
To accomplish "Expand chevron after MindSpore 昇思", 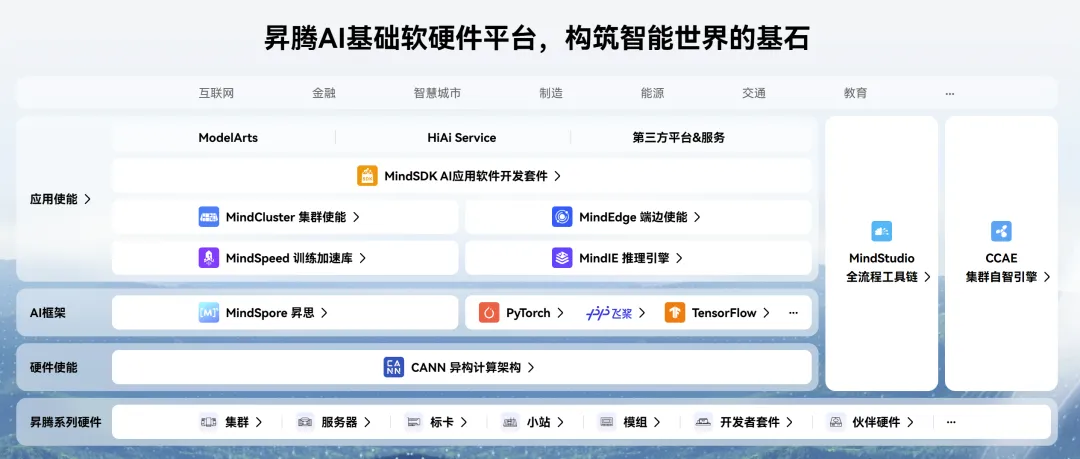I will 324,313.
